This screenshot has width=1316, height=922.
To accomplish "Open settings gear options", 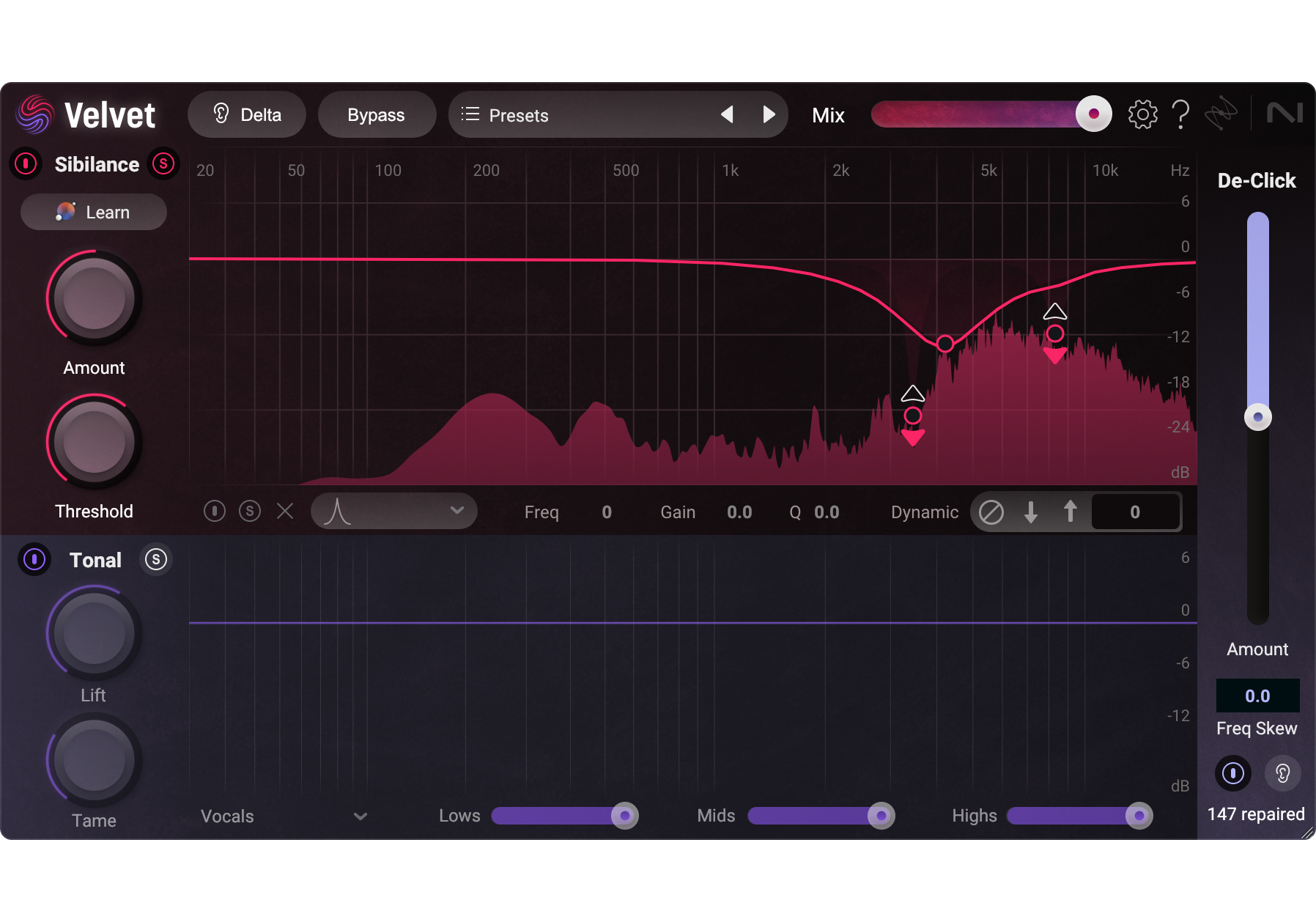I will (x=1142, y=114).
